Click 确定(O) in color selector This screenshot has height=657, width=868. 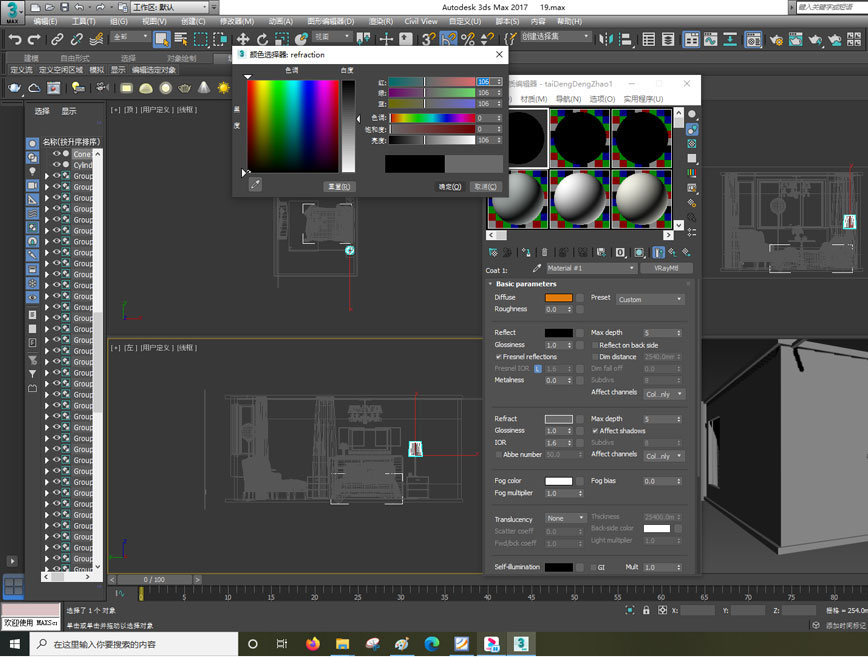[450, 187]
